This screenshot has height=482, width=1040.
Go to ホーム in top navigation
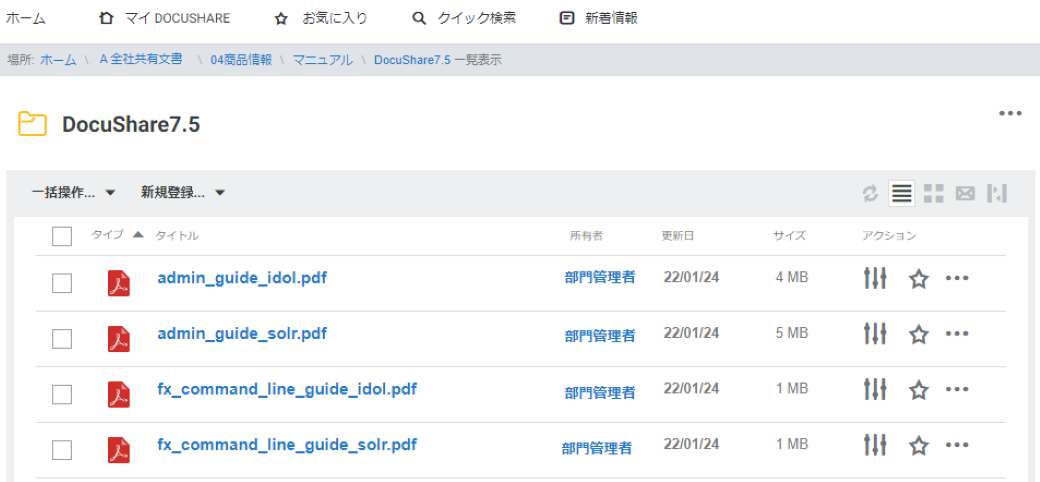[x=25, y=19]
